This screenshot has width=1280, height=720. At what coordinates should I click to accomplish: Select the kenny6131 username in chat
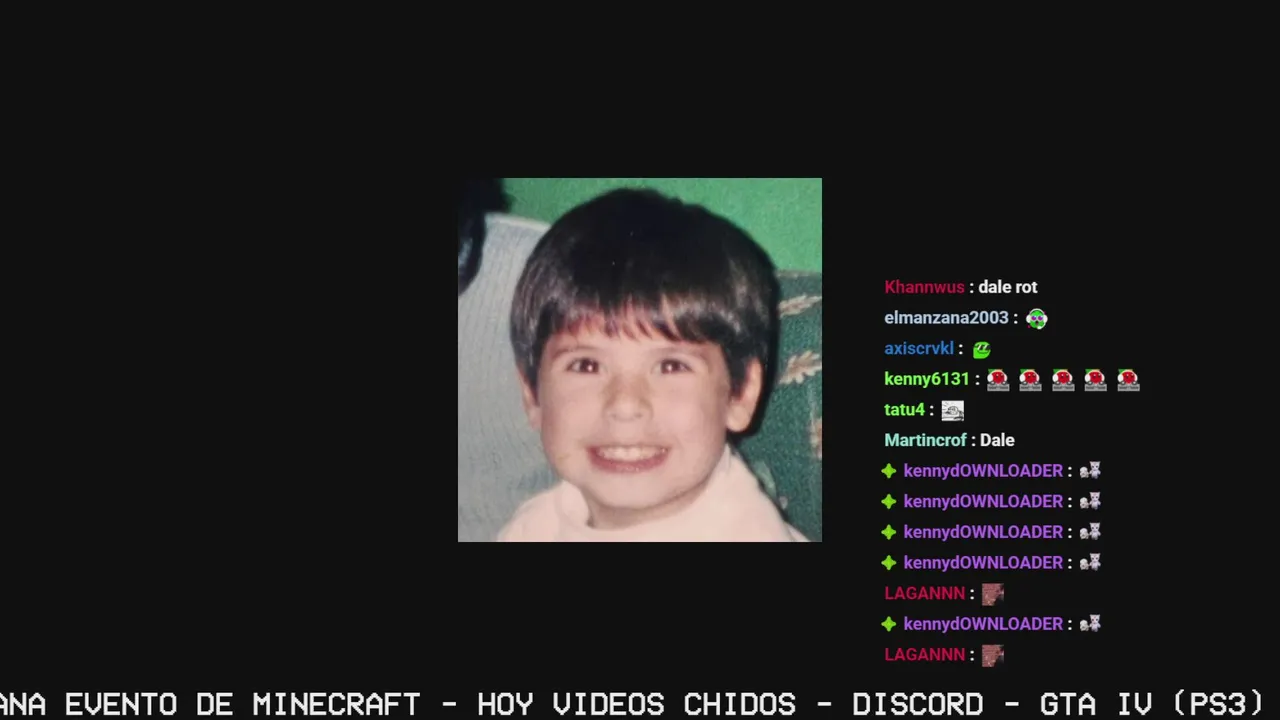pos(927,379)
